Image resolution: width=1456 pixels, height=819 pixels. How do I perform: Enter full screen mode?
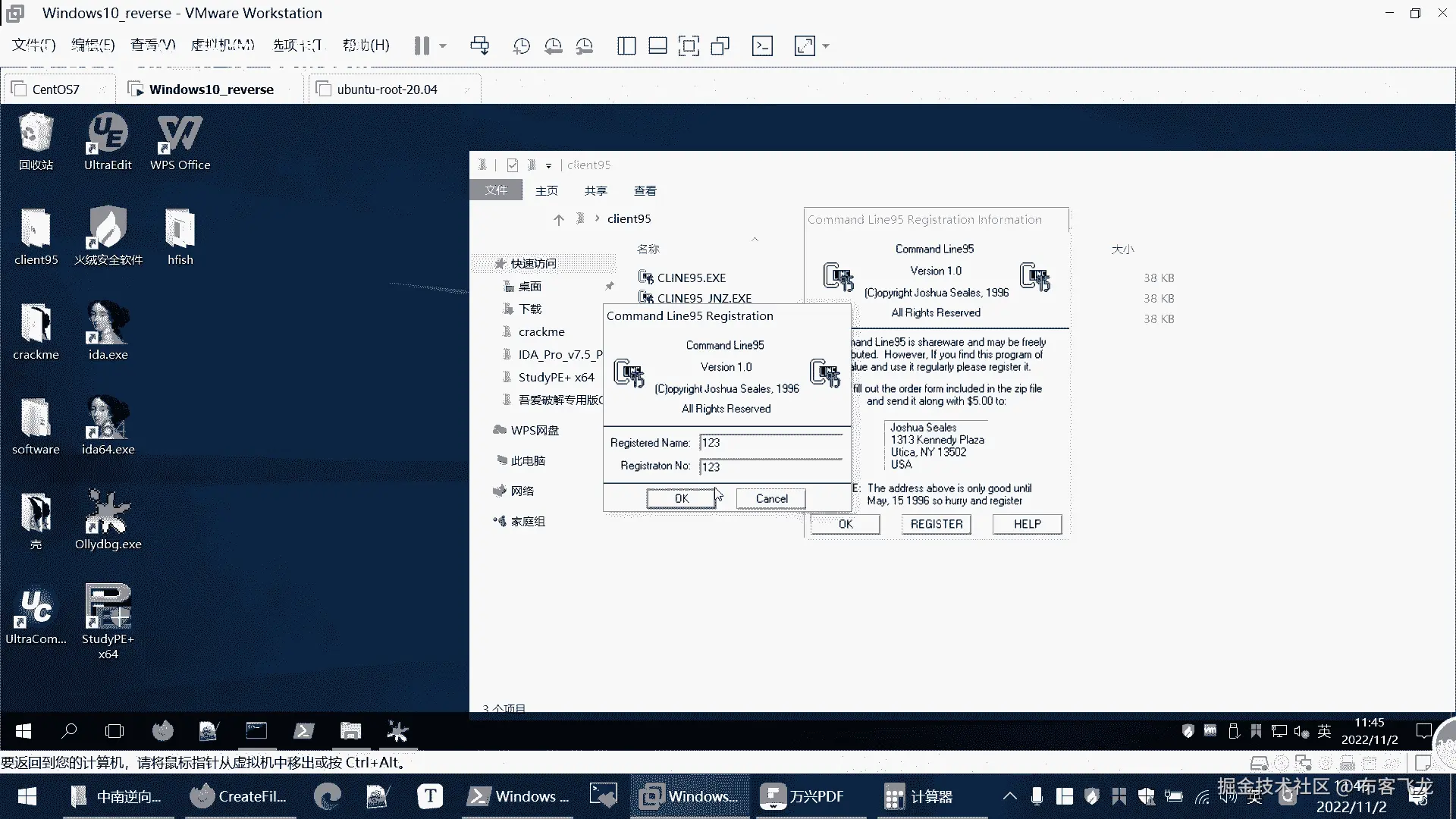pos(689,45)
